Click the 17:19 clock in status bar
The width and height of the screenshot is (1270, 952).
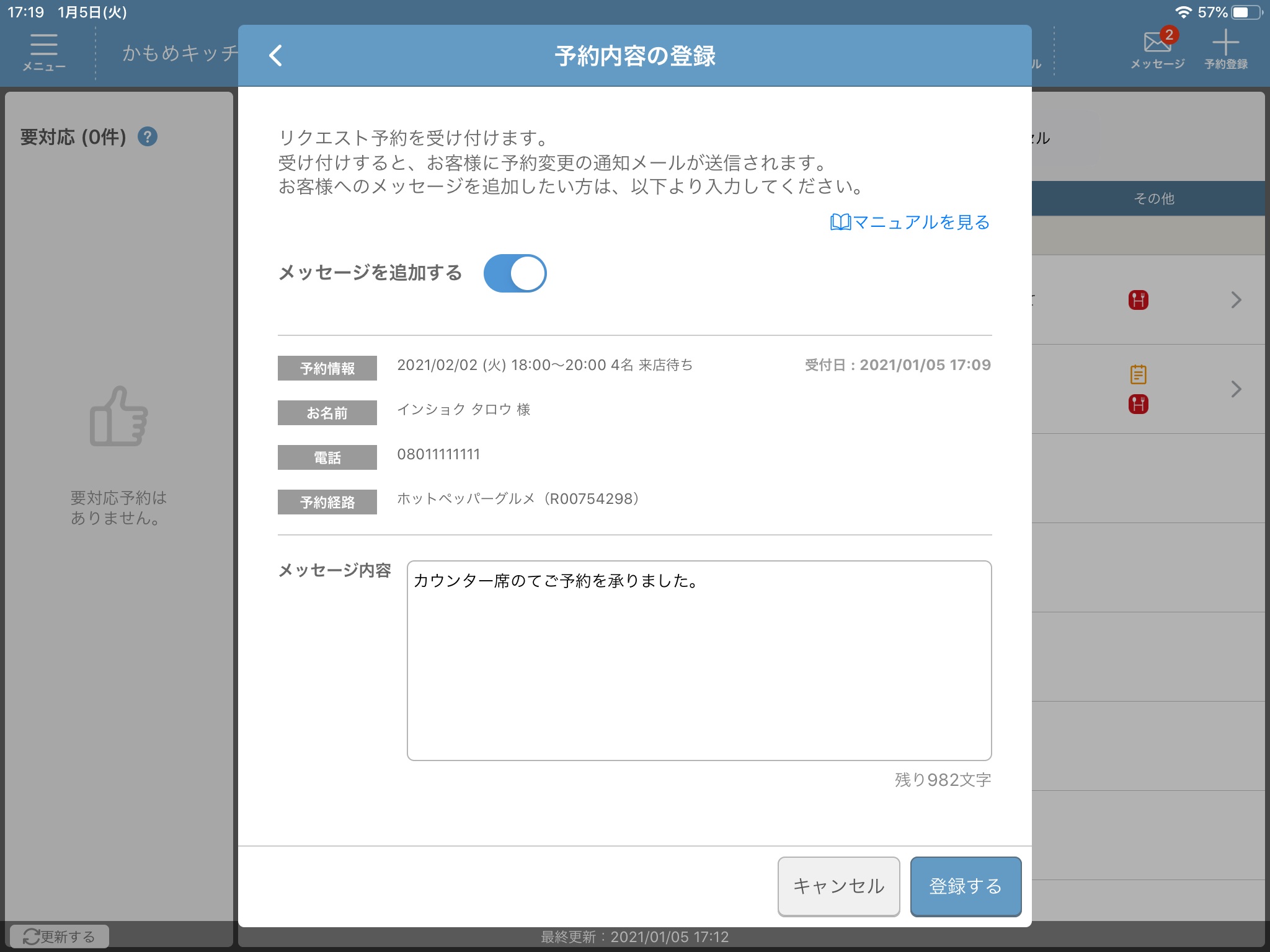point(25,12)
